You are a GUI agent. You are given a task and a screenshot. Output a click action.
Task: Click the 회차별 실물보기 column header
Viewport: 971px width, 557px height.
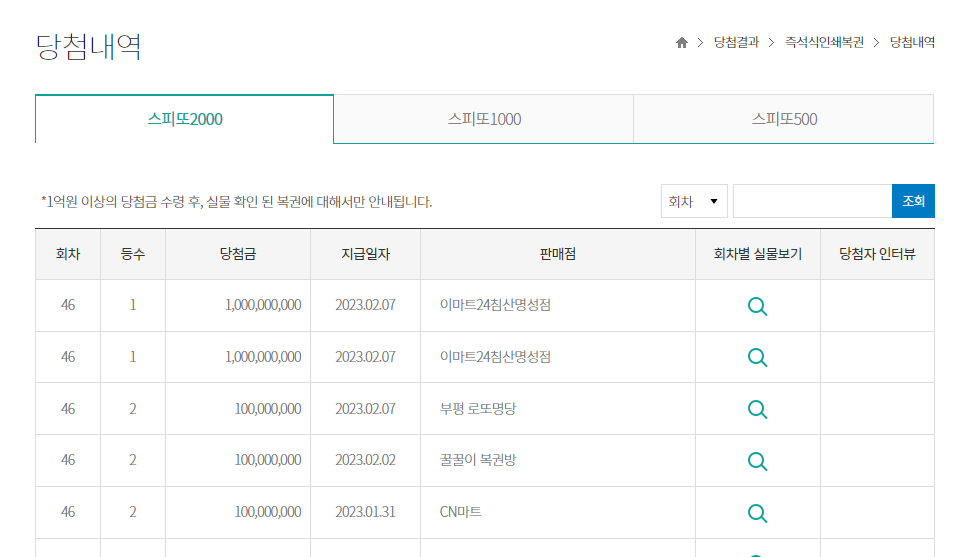coord(758,254)
